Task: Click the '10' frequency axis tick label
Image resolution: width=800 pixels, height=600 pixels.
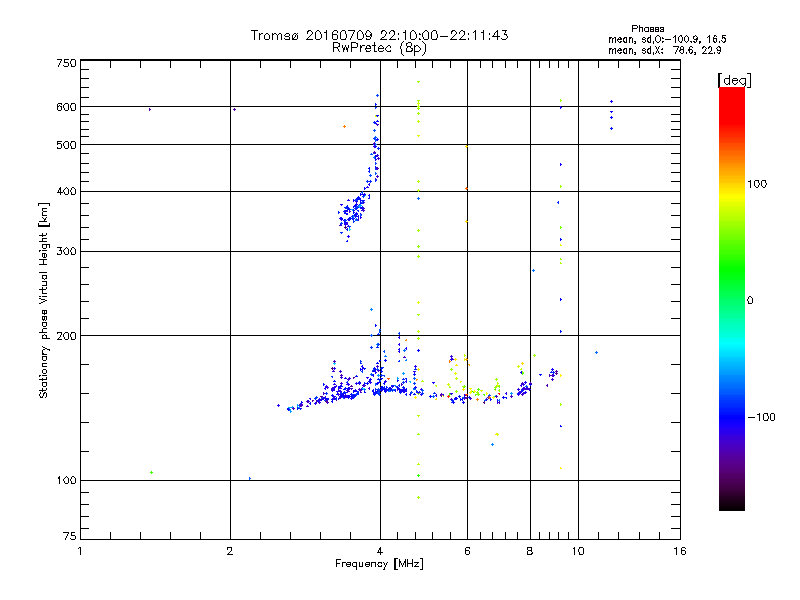Action: tap(578, 551)
